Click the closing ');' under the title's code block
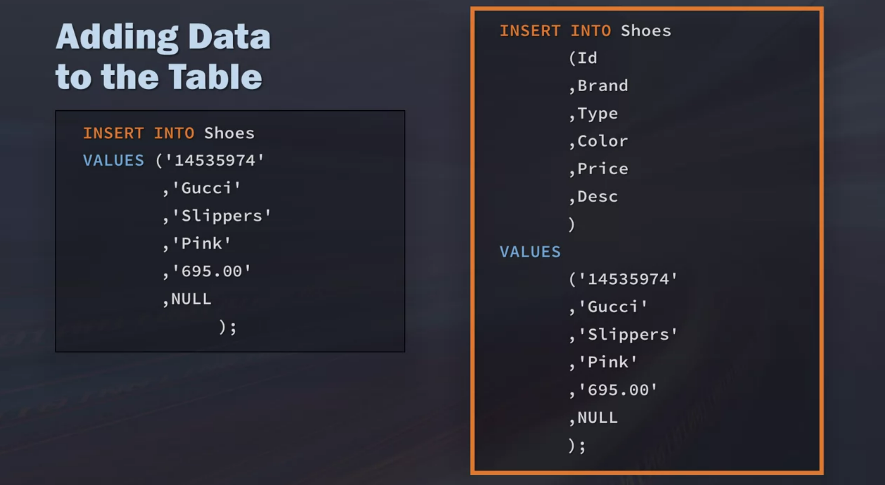 pyautogui.click(x=227, y=327)
